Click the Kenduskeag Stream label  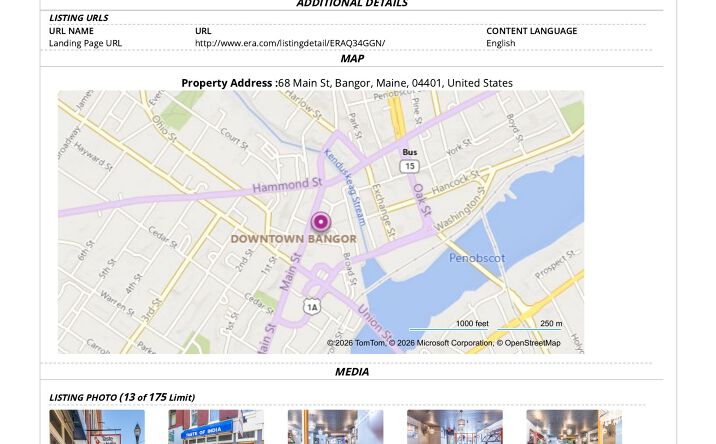[x=345, y=187]
